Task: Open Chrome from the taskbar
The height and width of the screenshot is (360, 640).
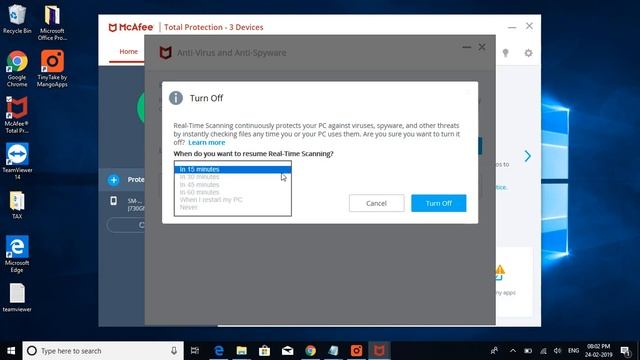Action: (310, 351)
